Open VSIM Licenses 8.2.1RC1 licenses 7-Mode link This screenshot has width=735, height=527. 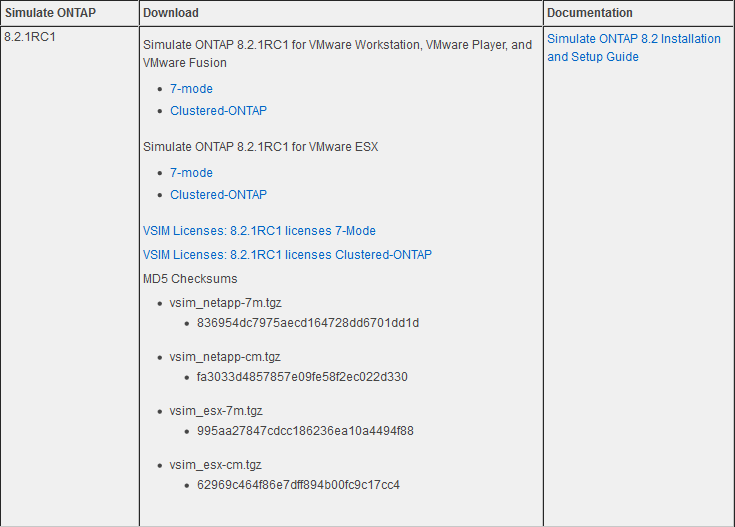[259, 231]
